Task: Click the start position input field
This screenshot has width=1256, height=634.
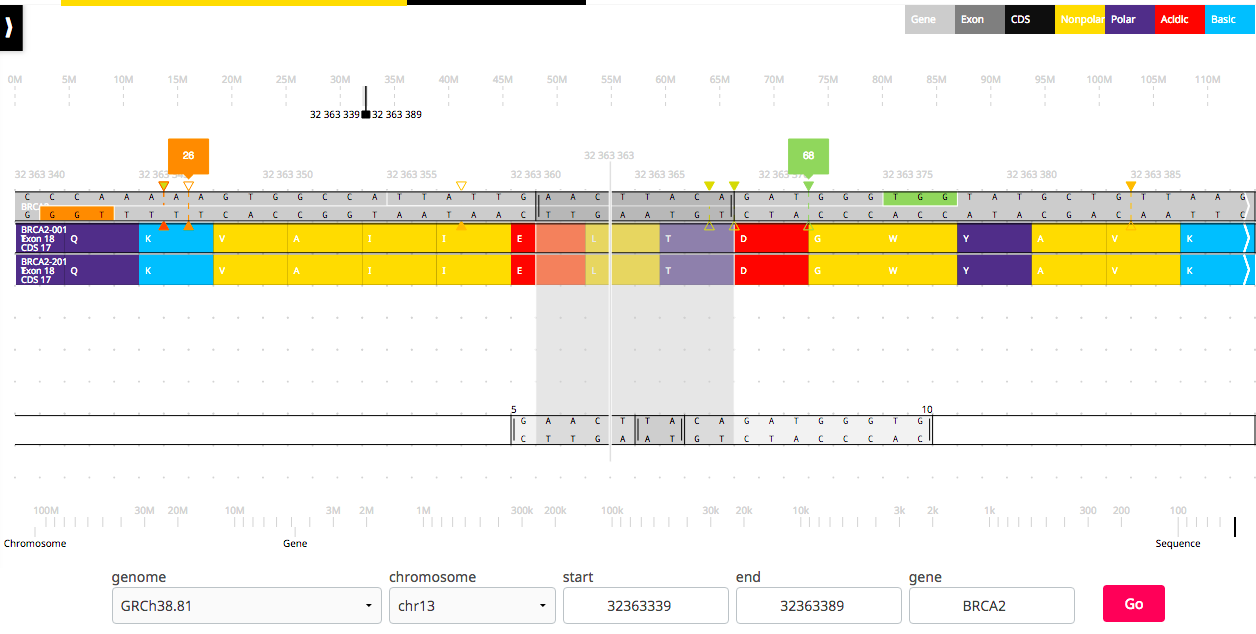Action: [645, 605]
